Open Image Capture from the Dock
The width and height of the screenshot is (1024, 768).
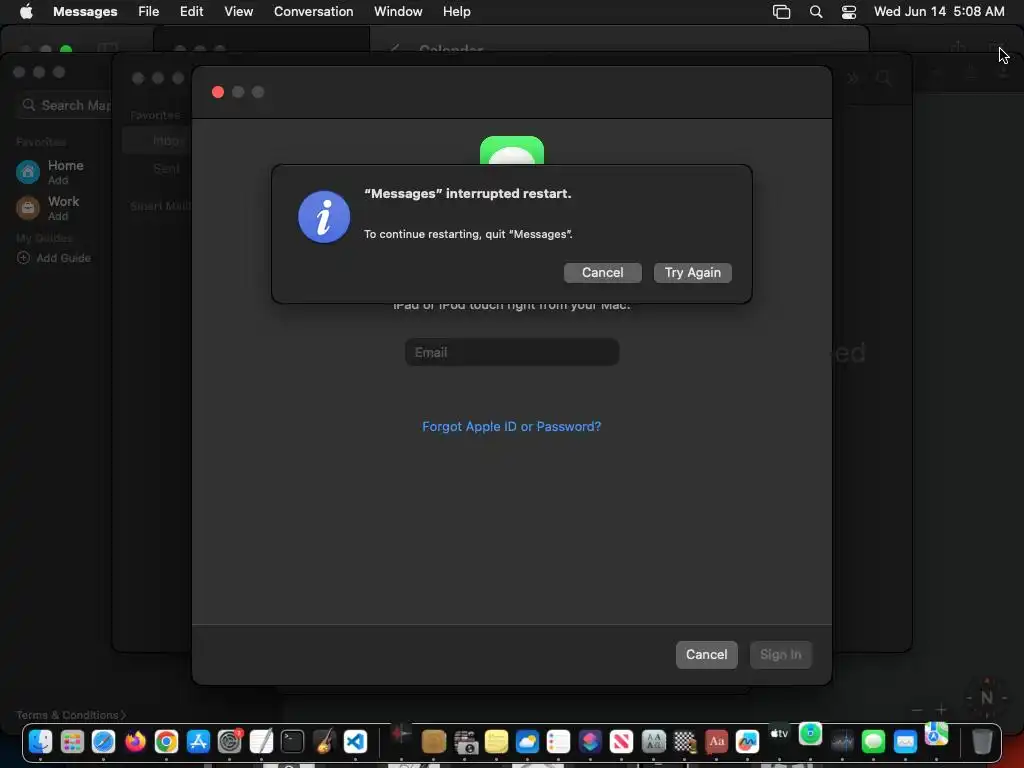click(x=465, y=742)
